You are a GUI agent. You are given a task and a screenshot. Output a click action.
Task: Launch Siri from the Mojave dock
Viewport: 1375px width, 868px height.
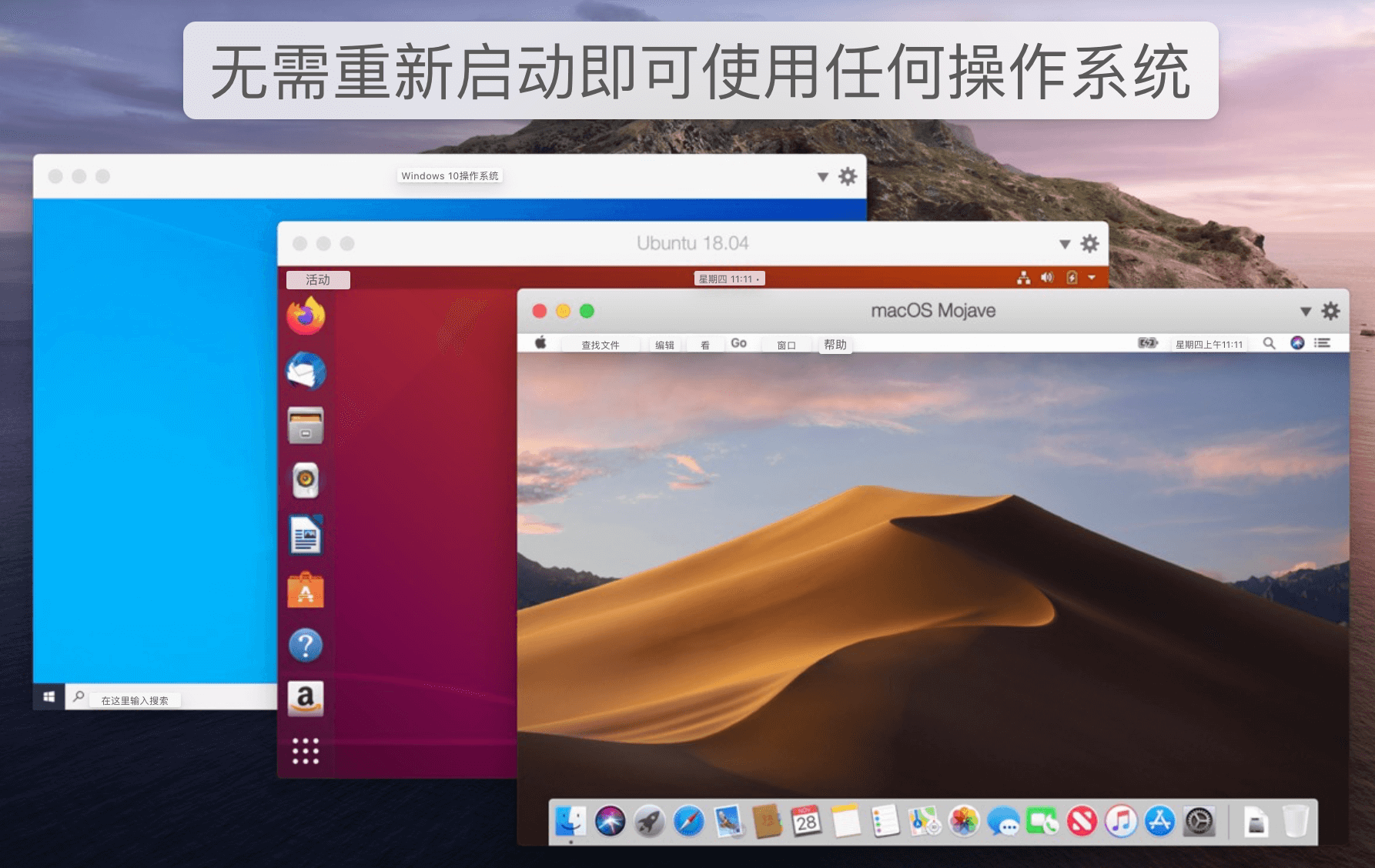tap(610, 822)
